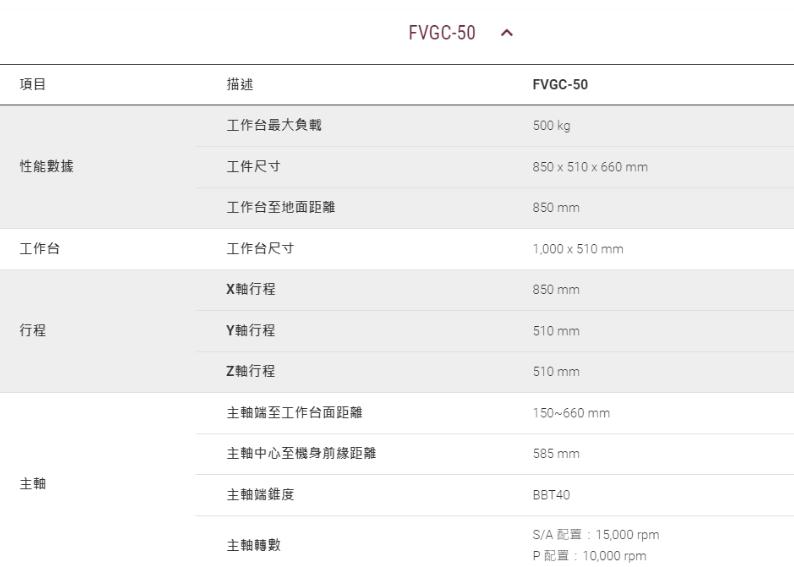Click the Z軸行程 row label

[251, 372]
